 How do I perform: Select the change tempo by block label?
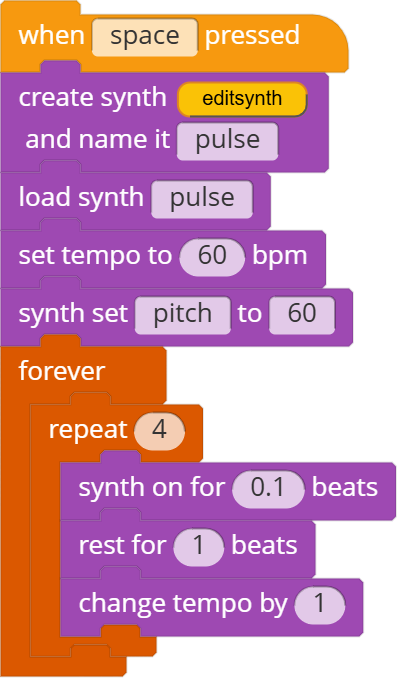(183, 604)
